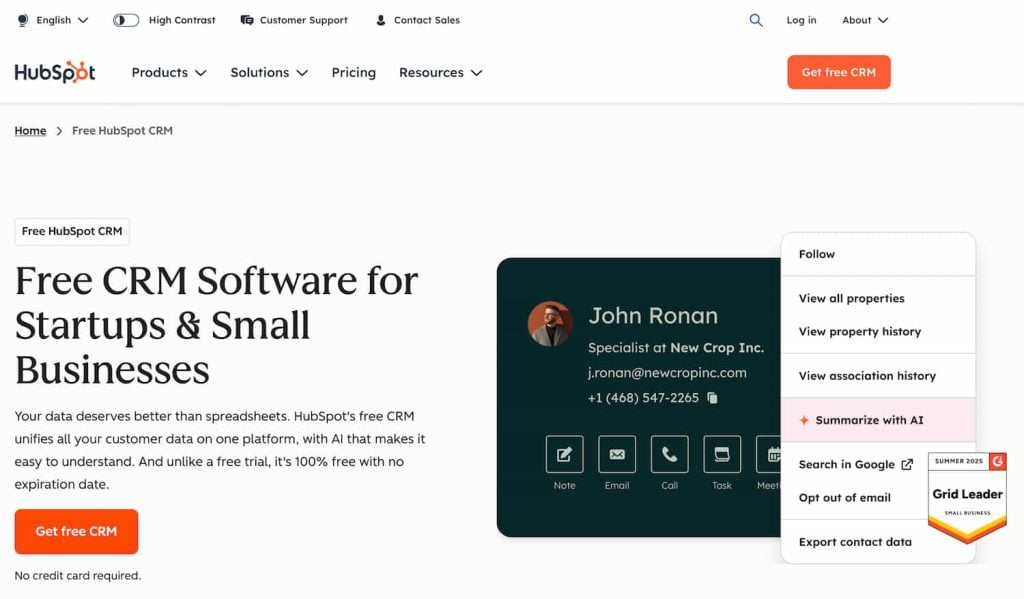Open the About dropdown
This screenshot has height=599, width=1024.
865,20
